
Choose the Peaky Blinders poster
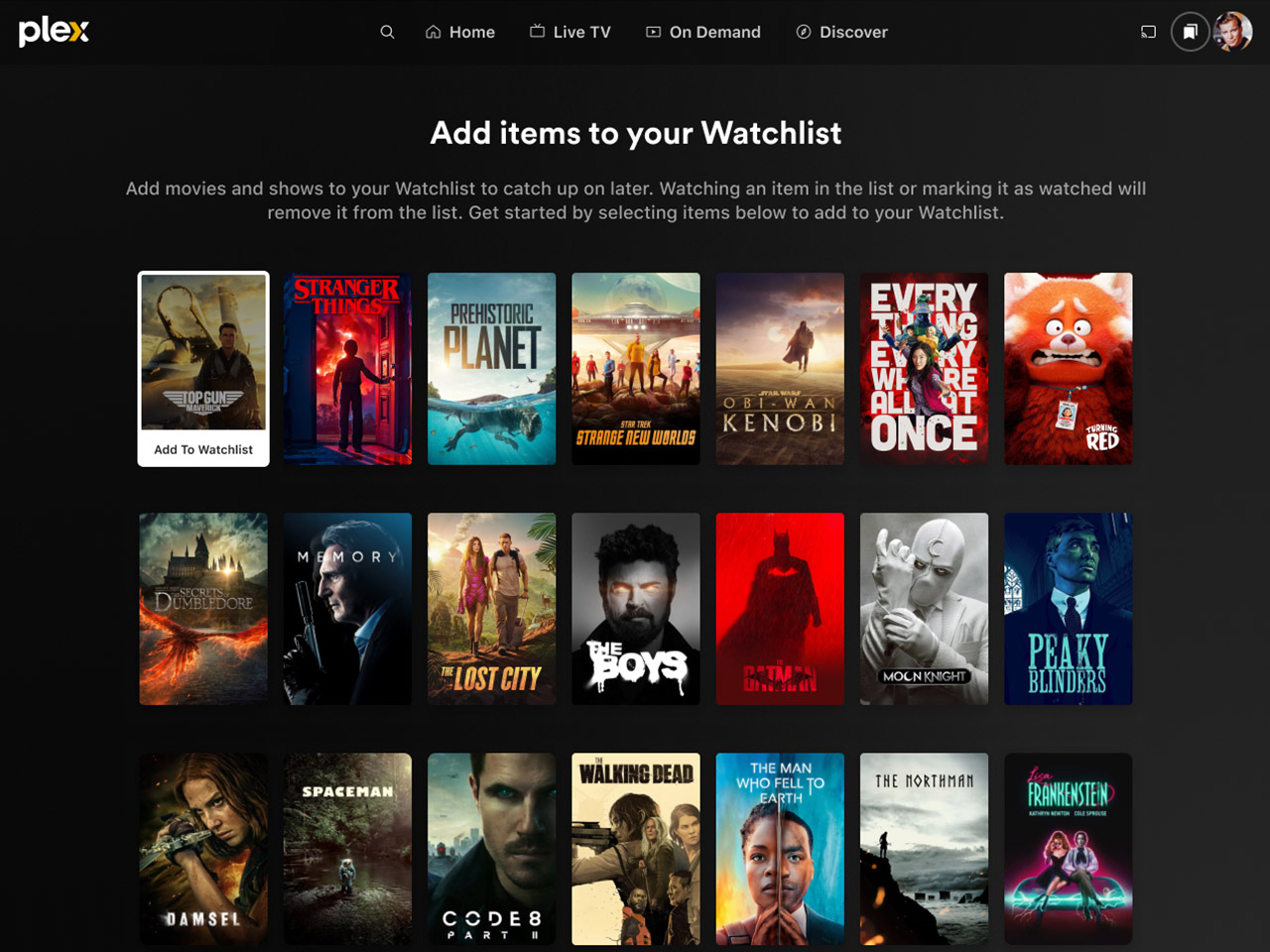pyautogui.click(x=1069, y=609)
